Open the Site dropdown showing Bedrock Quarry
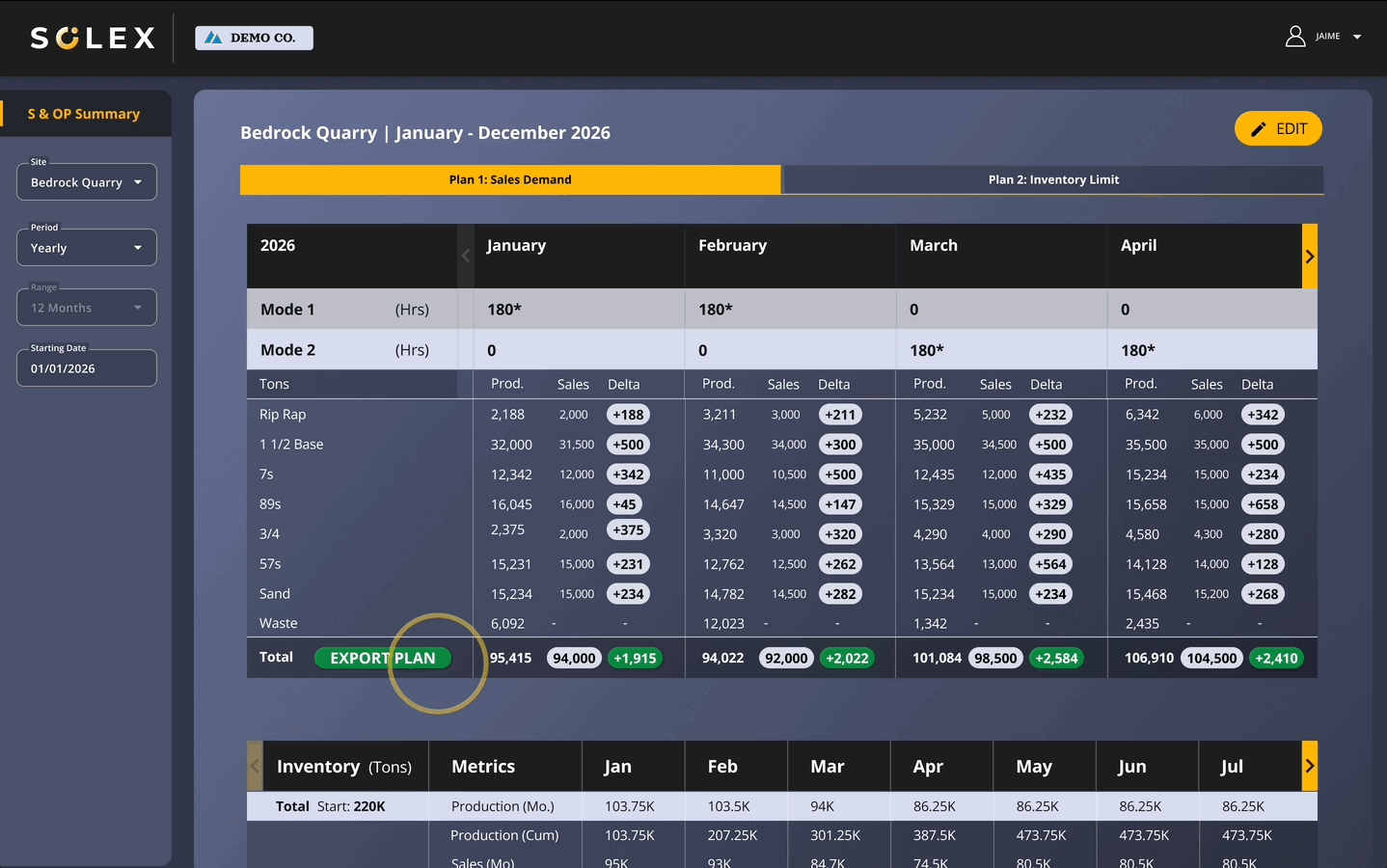The width and height of the screenshot is (1387, 868). coord(87,182)
